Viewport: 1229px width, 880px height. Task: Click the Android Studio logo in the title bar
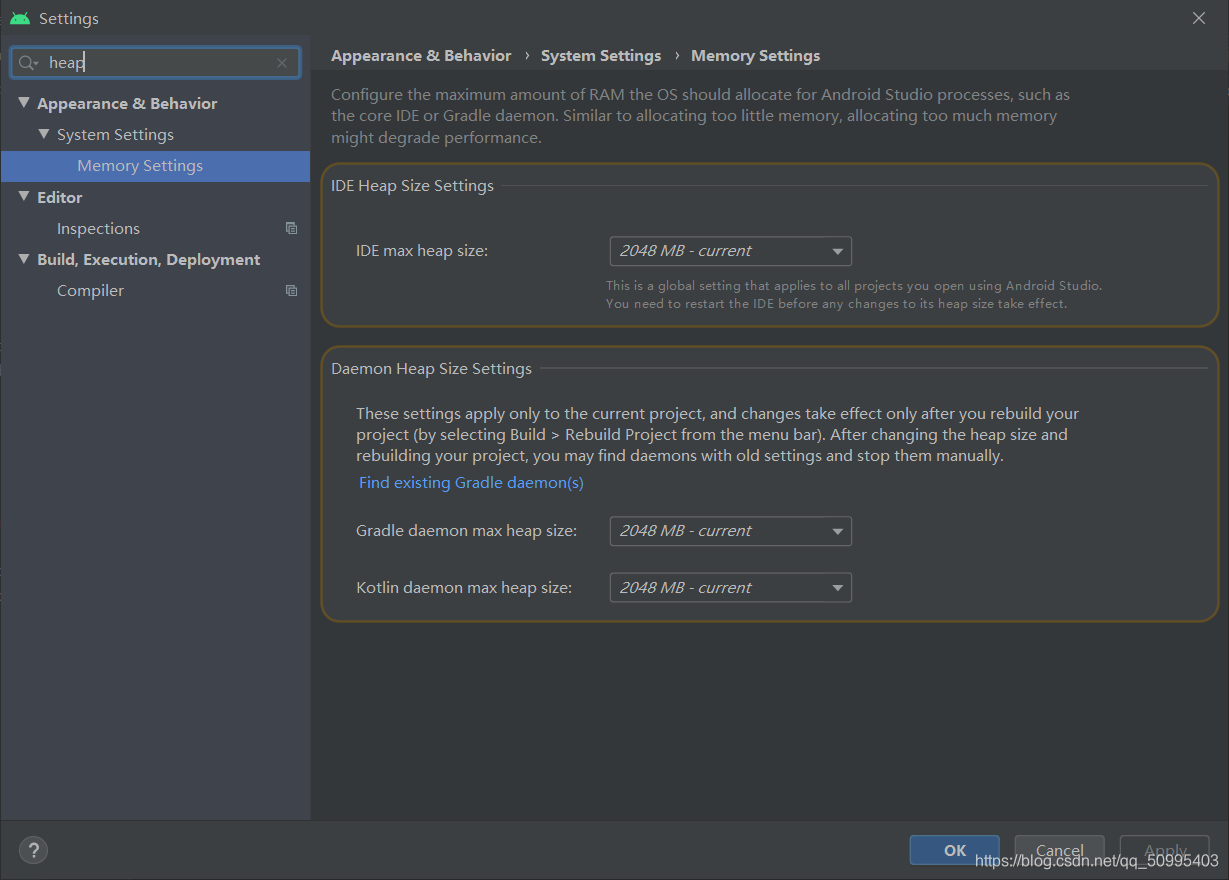click(20, 18)
